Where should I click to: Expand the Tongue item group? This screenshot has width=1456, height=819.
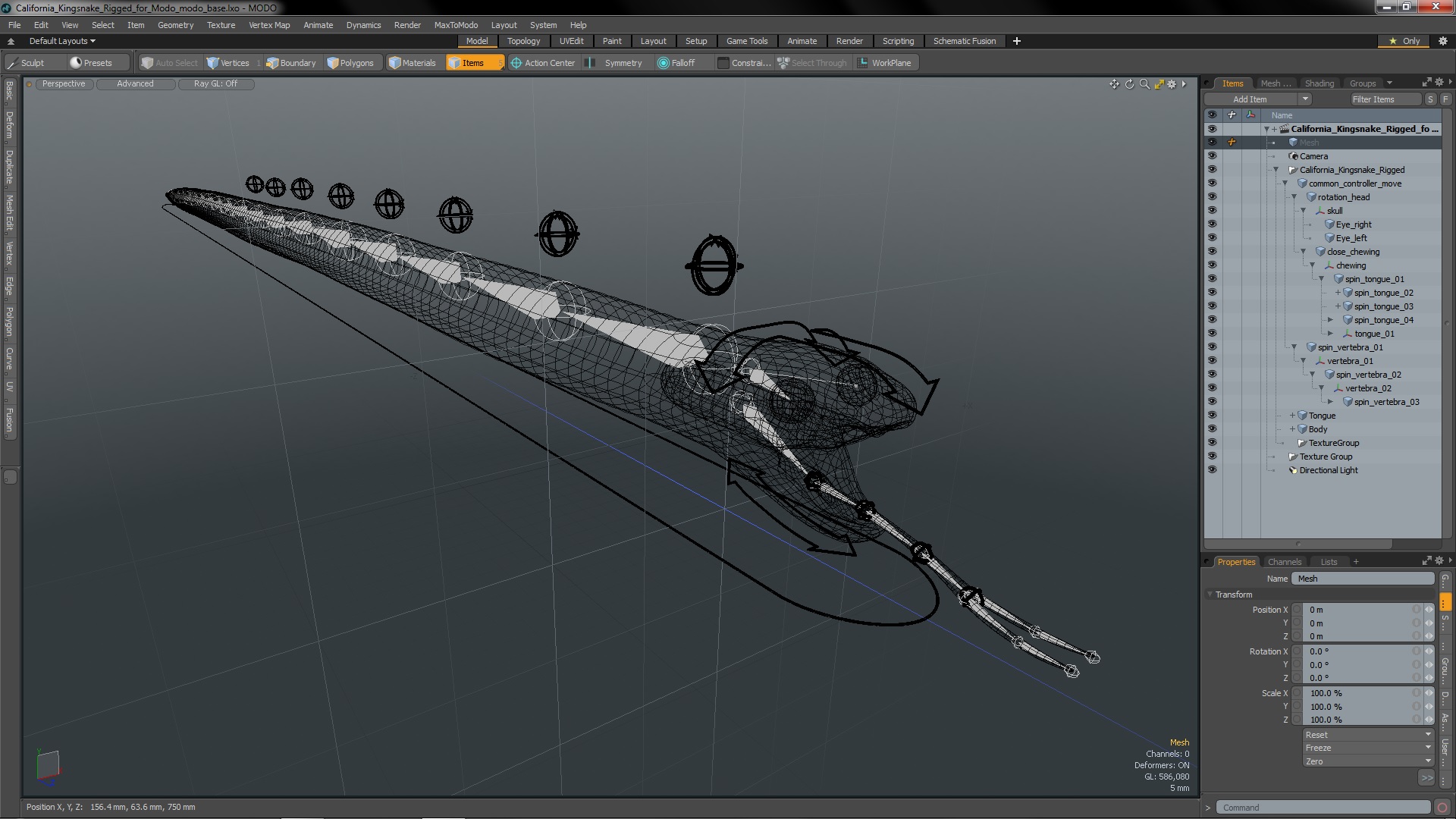1293,416
